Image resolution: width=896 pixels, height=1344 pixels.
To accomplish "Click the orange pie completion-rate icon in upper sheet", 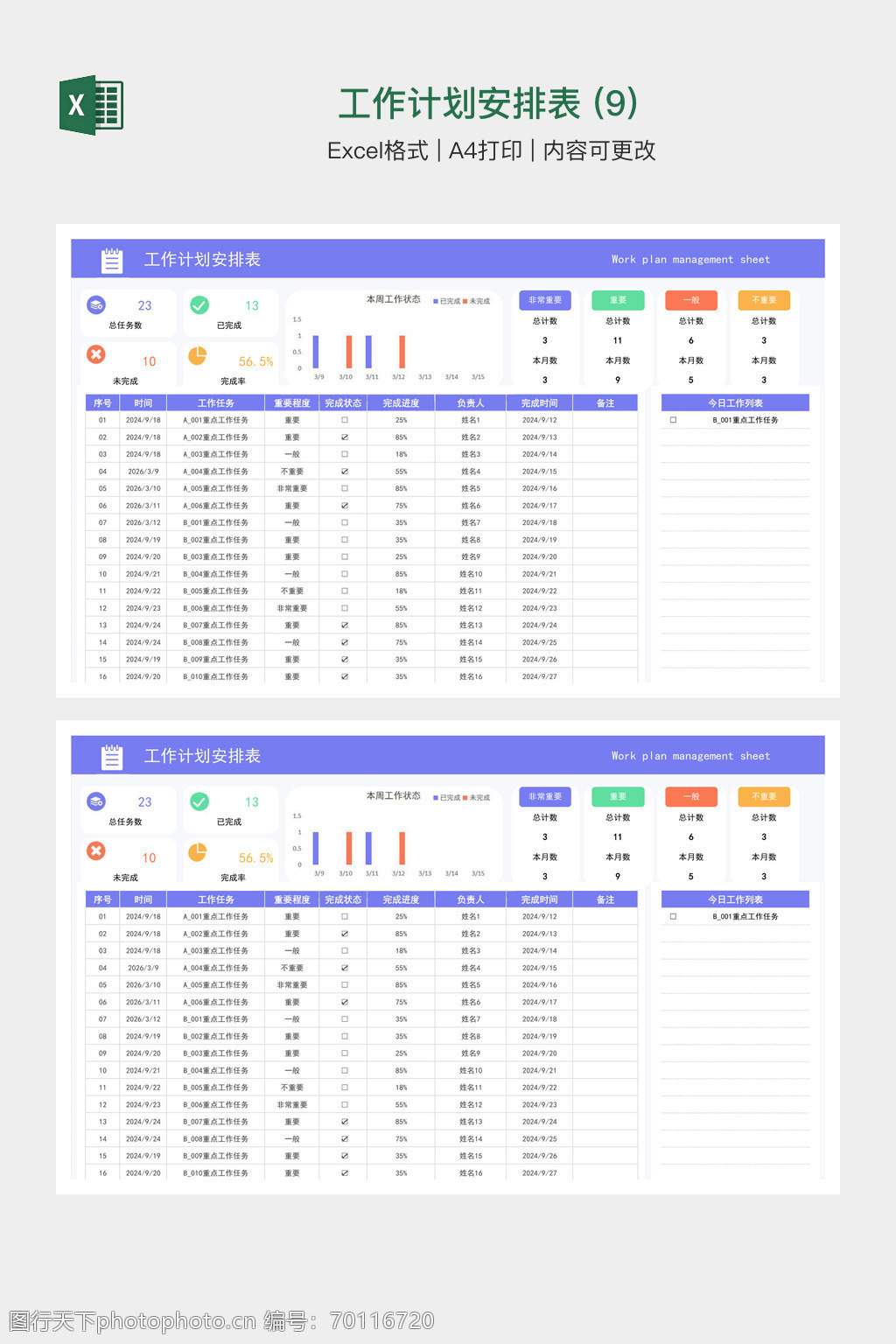I will pyautogui.click(x=198, y=355).
